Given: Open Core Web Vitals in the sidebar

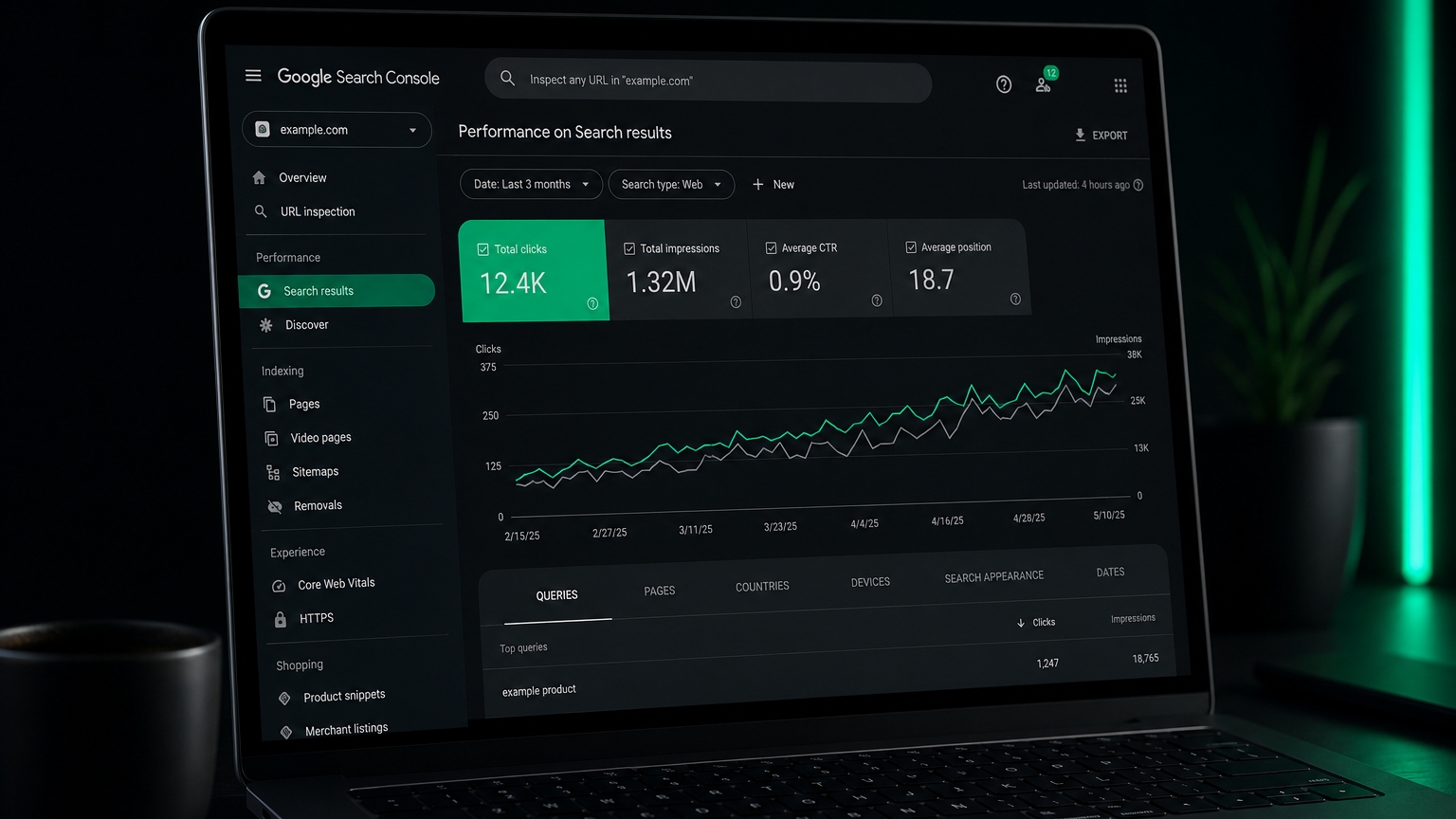Looking at the screenshot, I should click(x=337, y=584).
